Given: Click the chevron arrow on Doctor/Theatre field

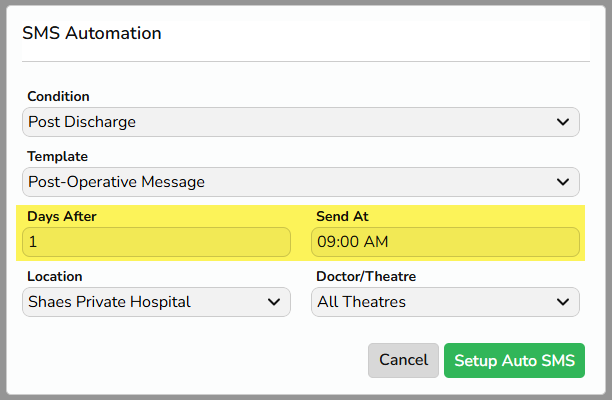Looking at the screenshot, I should click(562, 302).
